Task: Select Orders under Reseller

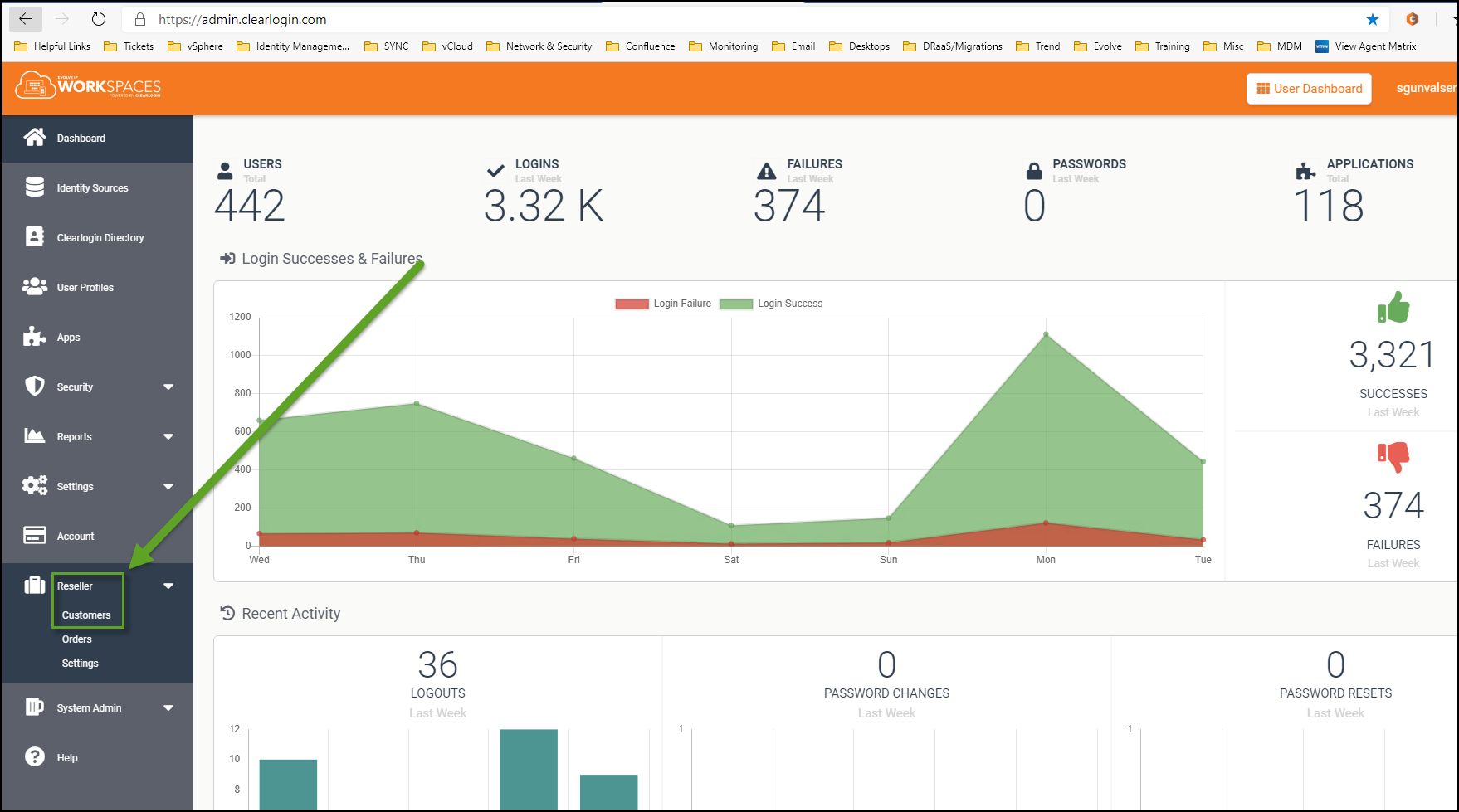Action: (x=77, y=639)
